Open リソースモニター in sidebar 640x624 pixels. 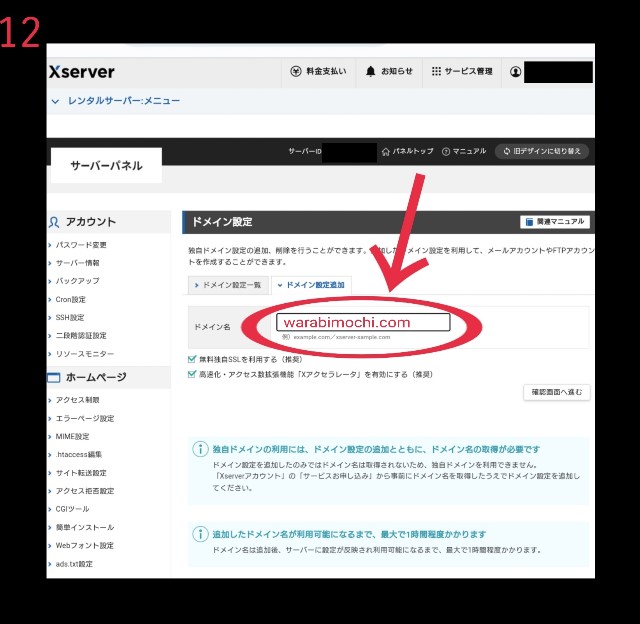(84, 354)
